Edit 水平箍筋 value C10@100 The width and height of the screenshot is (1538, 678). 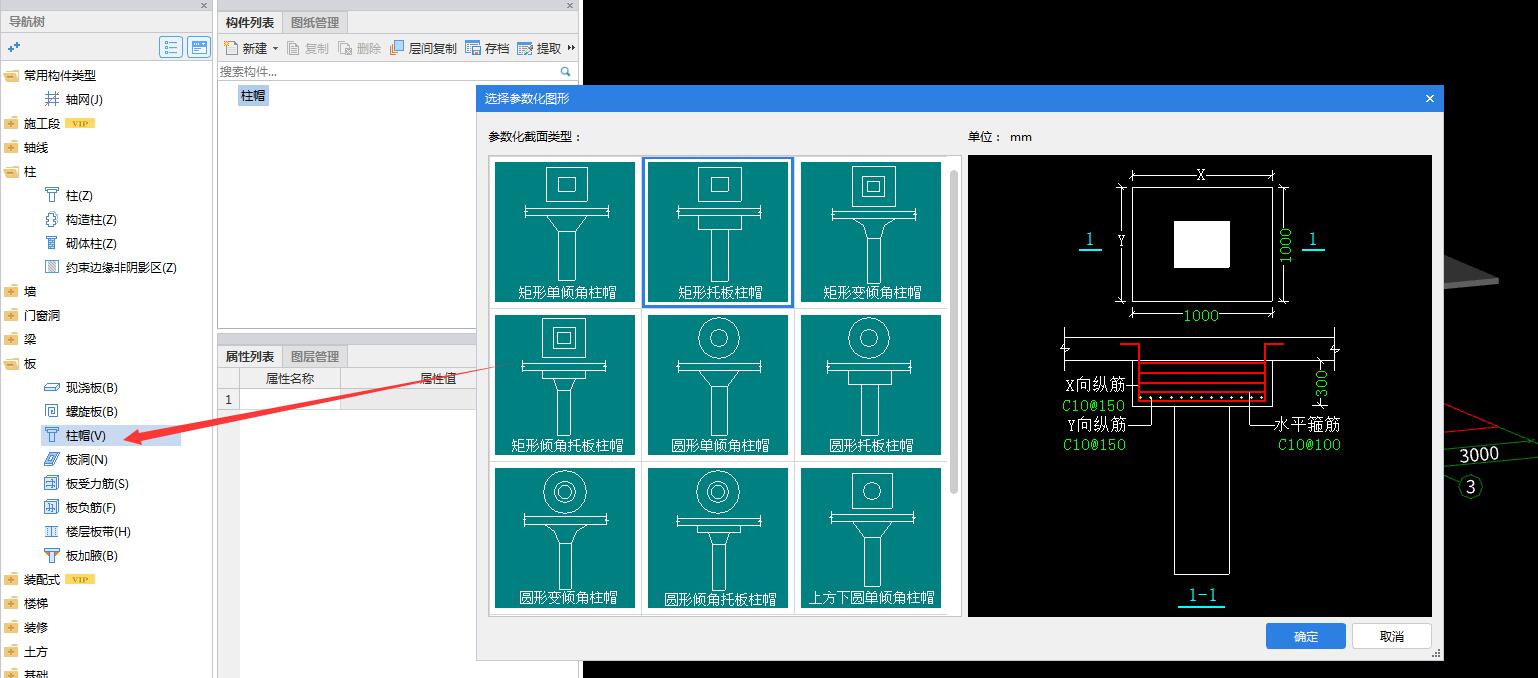tap(1309, 444)
